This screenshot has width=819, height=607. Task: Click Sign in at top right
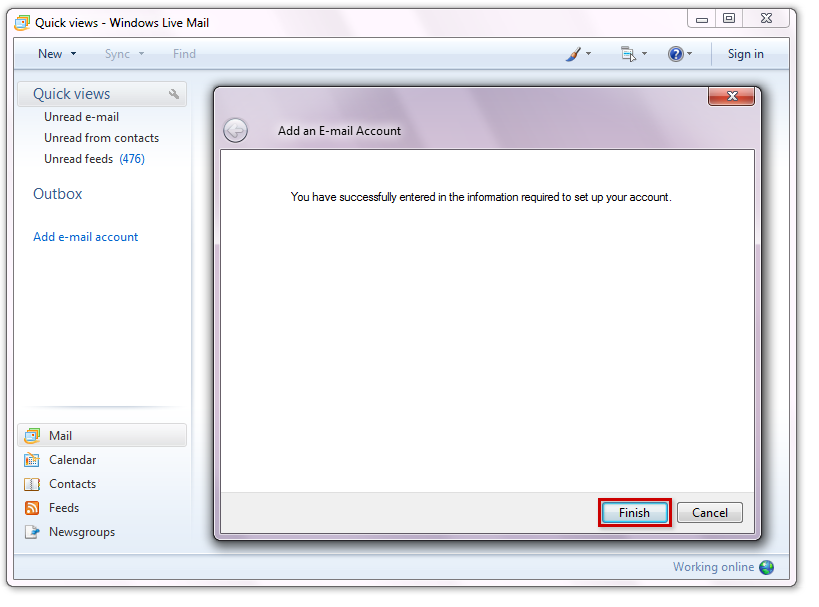(745, 54)
